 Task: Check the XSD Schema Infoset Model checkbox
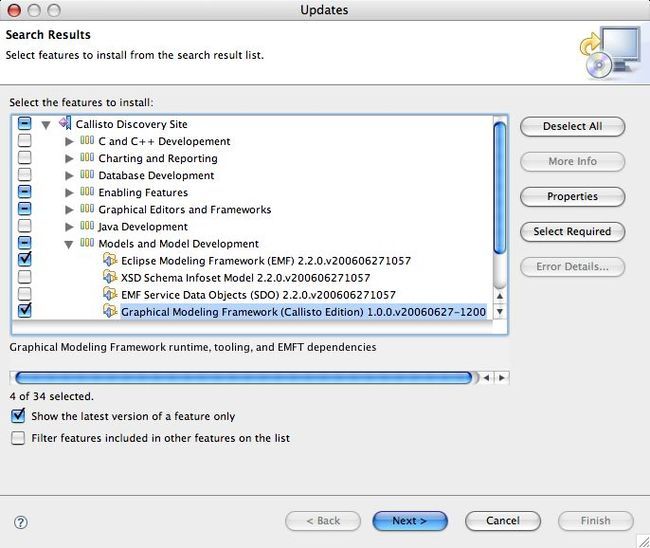(x=24, y=276)
